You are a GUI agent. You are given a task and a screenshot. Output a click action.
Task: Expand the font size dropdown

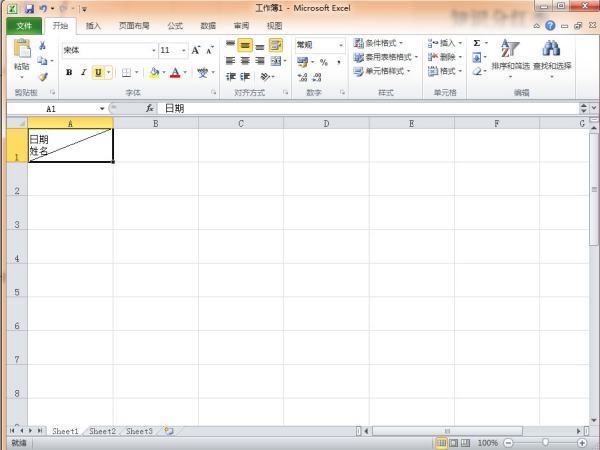(182, 50)
